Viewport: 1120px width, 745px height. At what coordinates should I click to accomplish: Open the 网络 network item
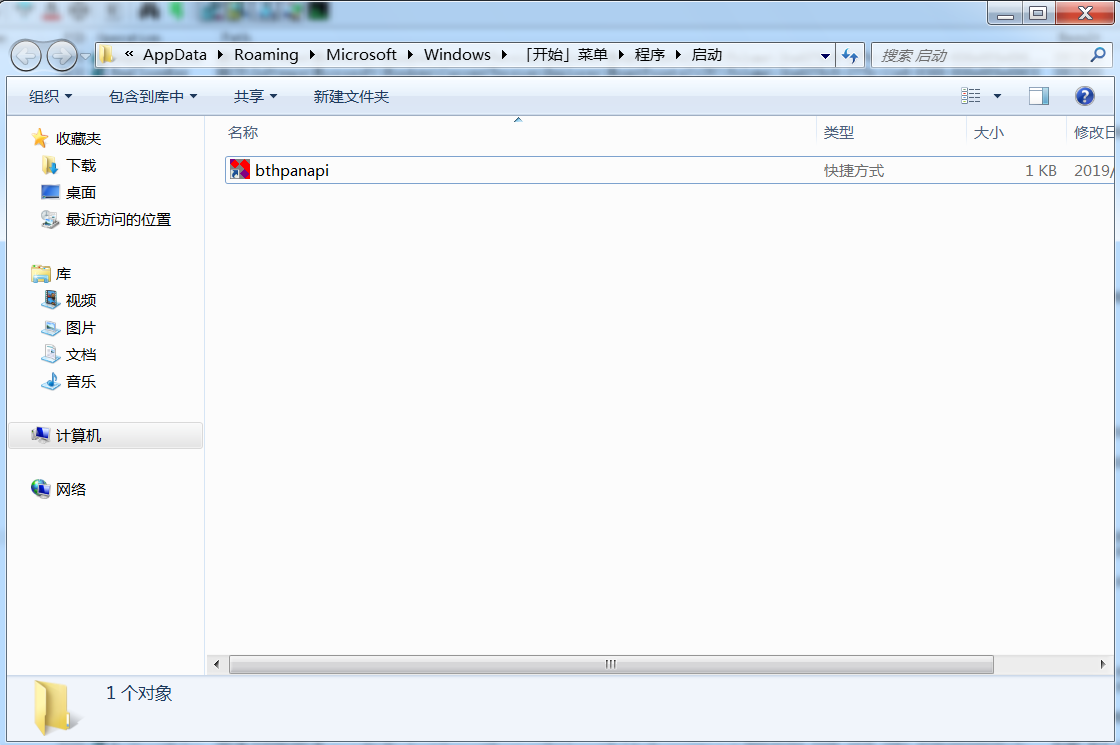tap(71, 489)
